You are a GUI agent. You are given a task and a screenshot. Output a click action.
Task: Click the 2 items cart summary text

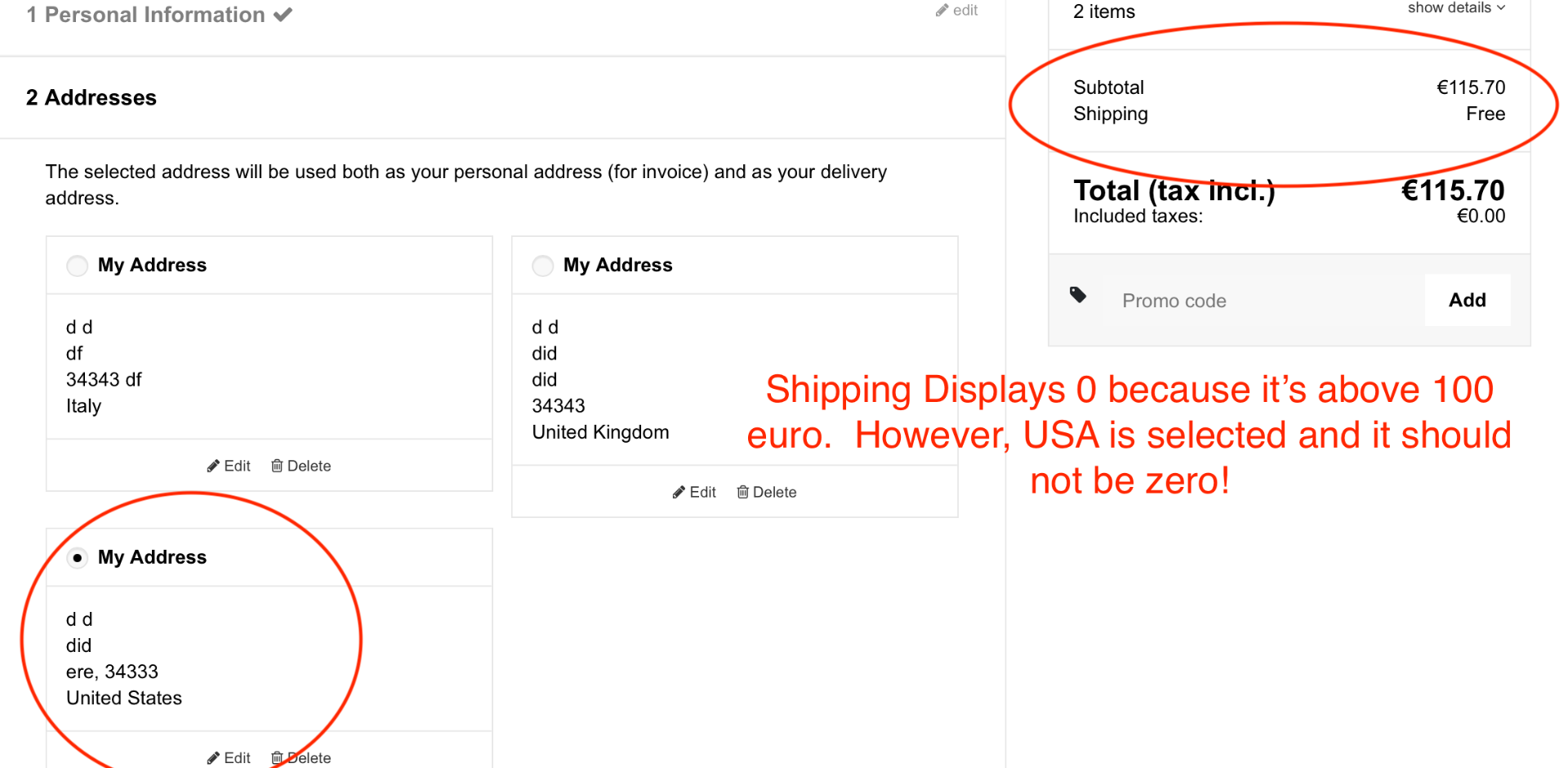click(1104, 11)
